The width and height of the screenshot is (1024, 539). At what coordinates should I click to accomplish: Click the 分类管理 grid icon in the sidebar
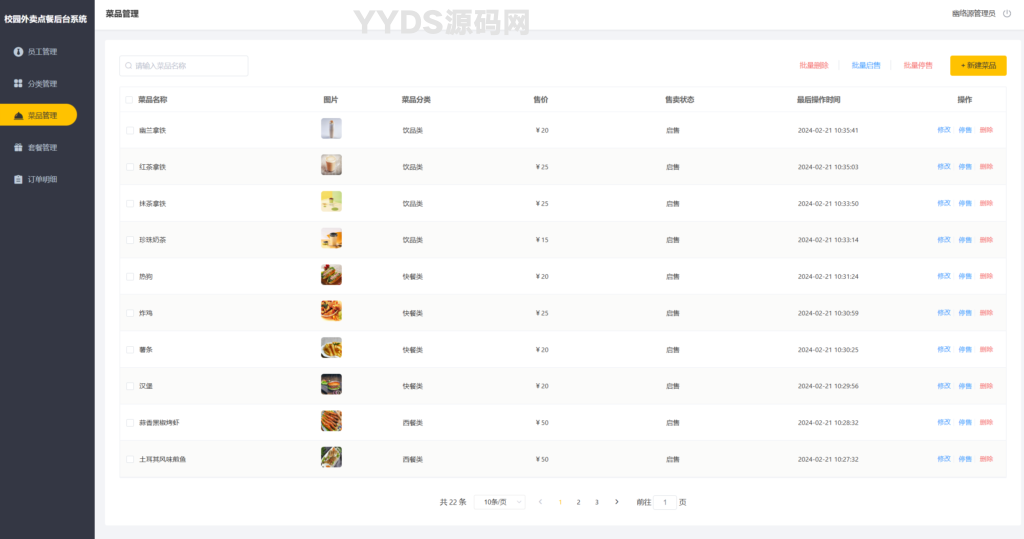coord(18,83)
